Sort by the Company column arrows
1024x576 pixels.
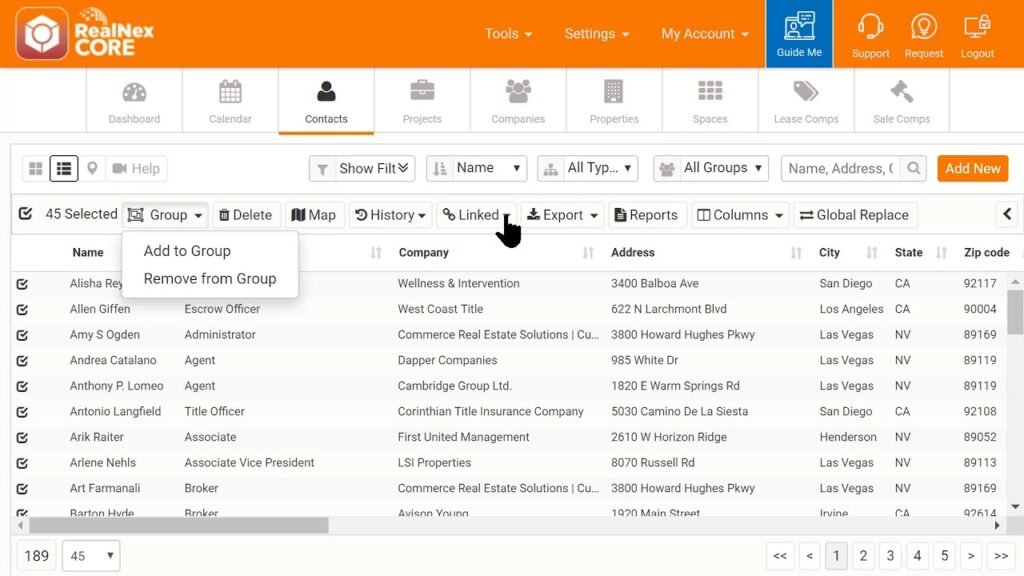[588, 253]
